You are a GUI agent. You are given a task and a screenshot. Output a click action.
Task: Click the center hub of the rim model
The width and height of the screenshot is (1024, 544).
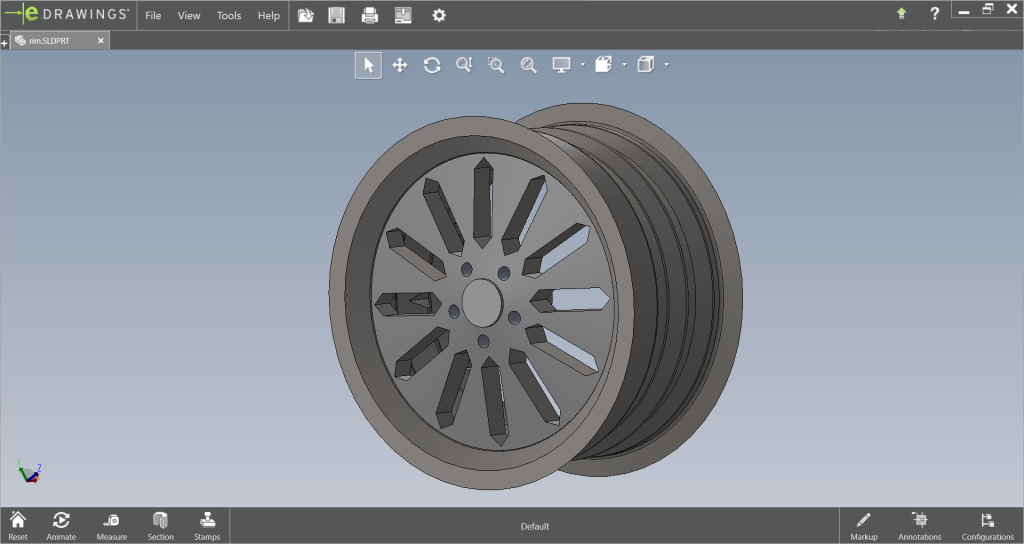(x=481, y=301)
